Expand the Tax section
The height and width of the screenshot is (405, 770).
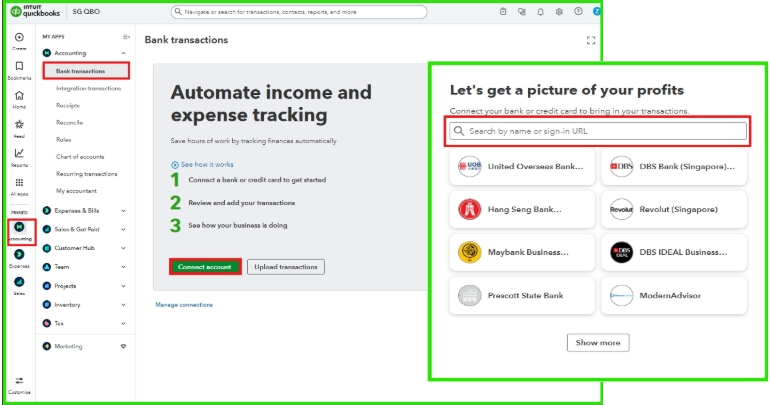[123, 324]
